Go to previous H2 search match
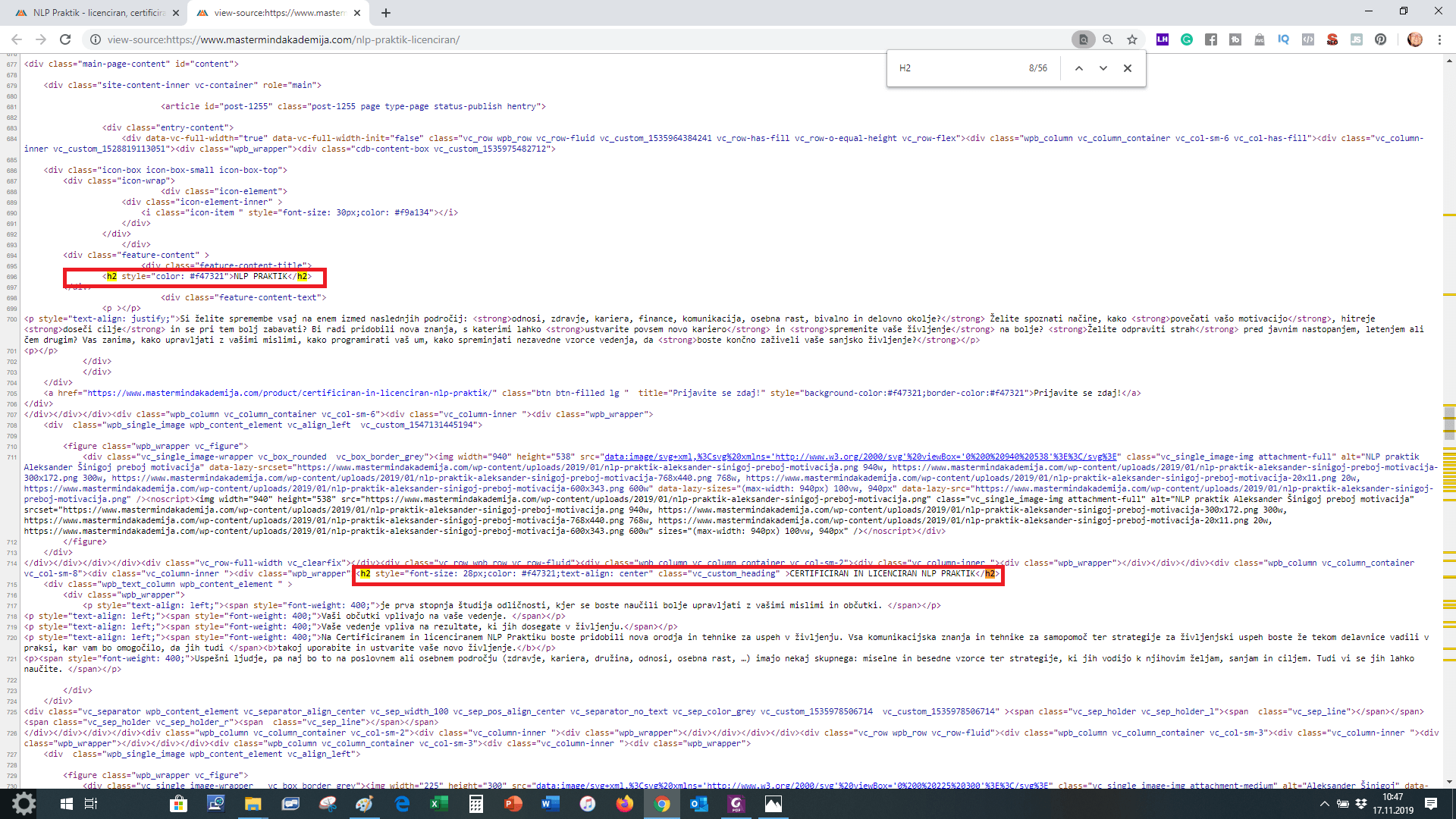 point(1079,68)
